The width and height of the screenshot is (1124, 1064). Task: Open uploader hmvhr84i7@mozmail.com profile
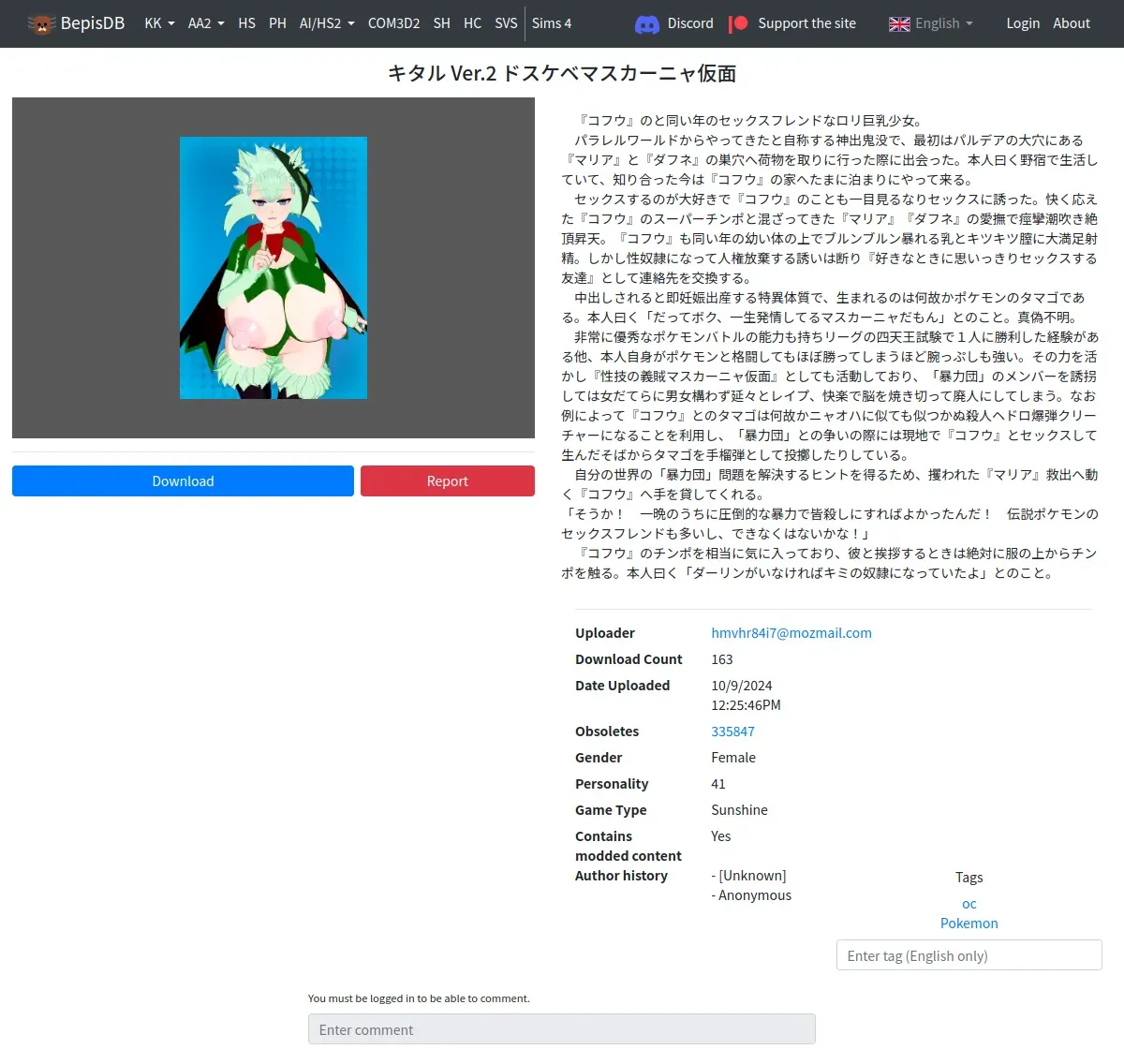pyautogui.click(x=791, y=633)
